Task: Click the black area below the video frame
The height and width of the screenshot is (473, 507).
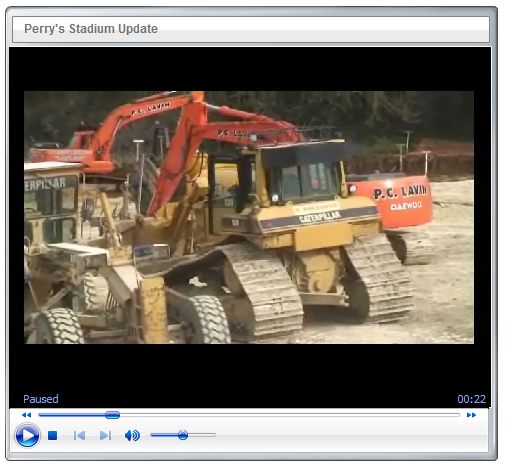Action: (250, 368)
